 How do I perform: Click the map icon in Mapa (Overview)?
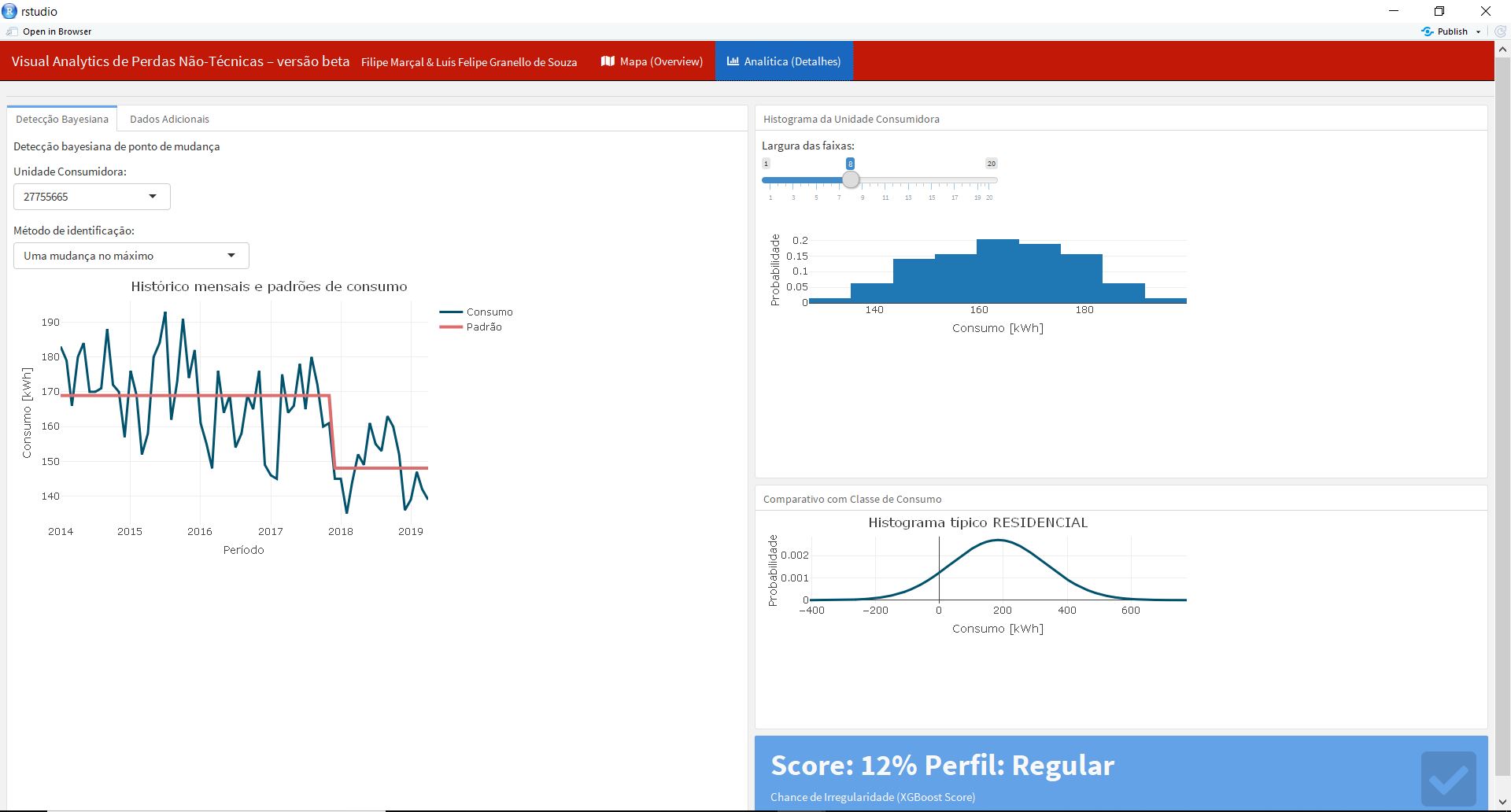(608, 61)
